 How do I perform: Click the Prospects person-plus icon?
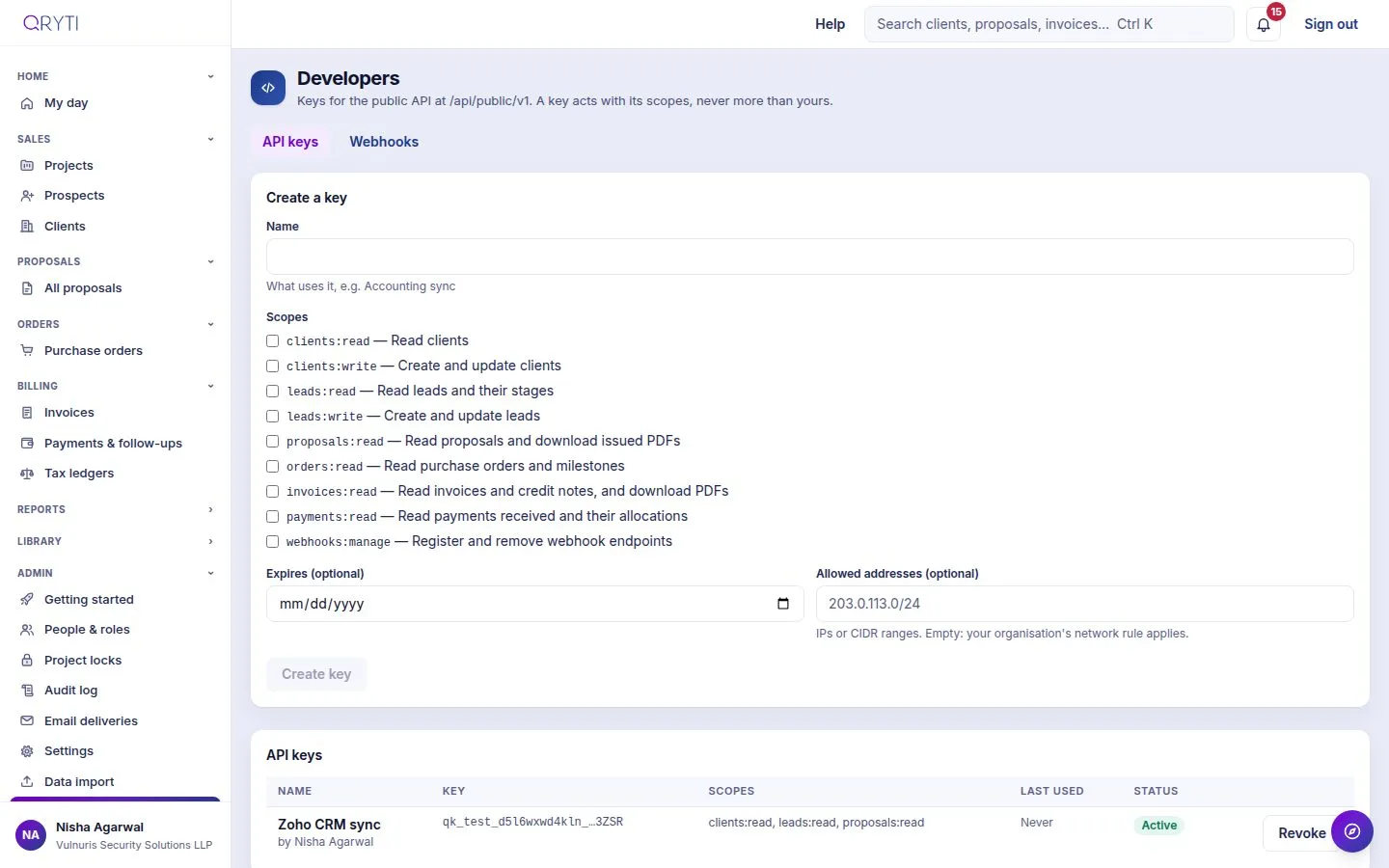point(27,196)
